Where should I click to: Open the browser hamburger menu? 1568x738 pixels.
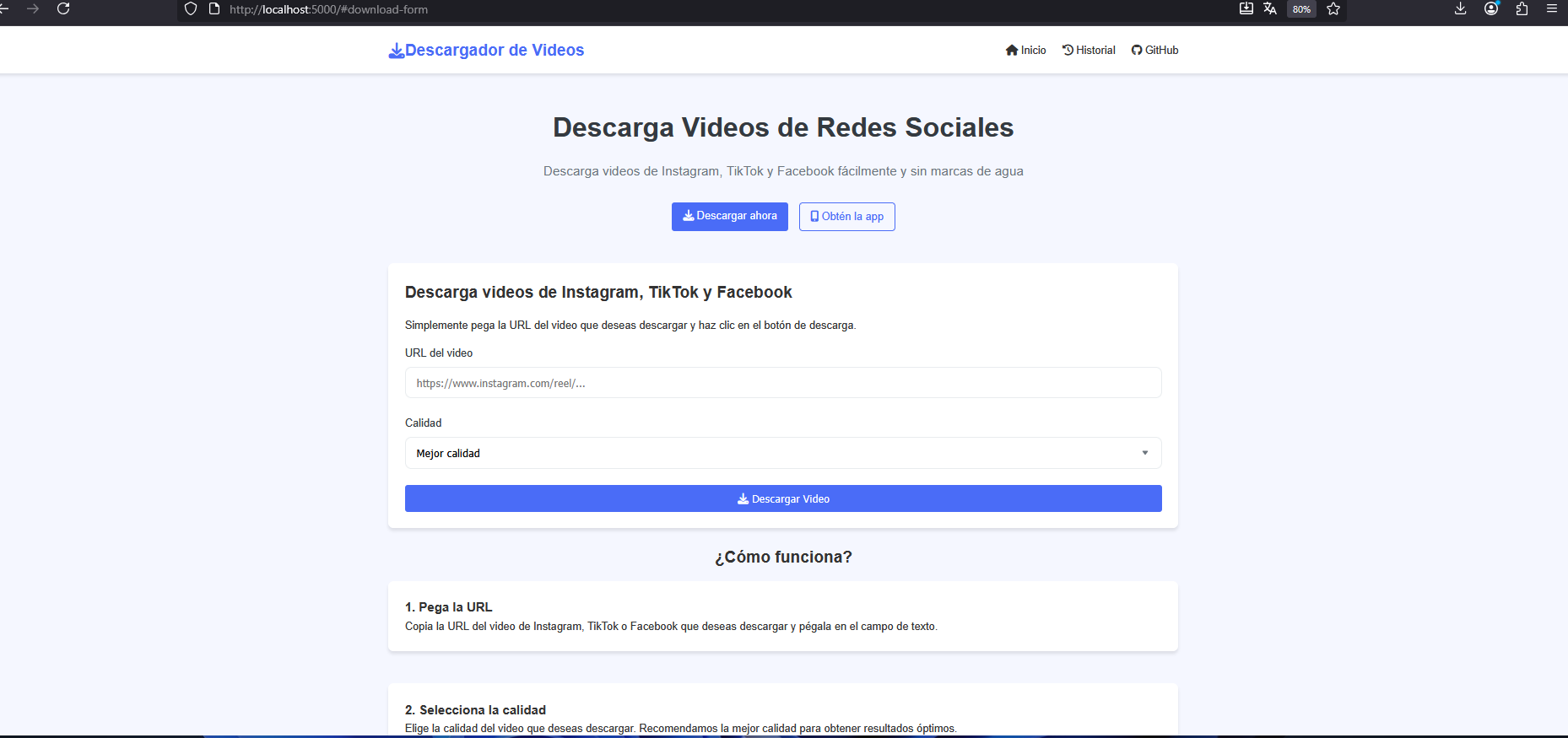[x=1551, y=9]
